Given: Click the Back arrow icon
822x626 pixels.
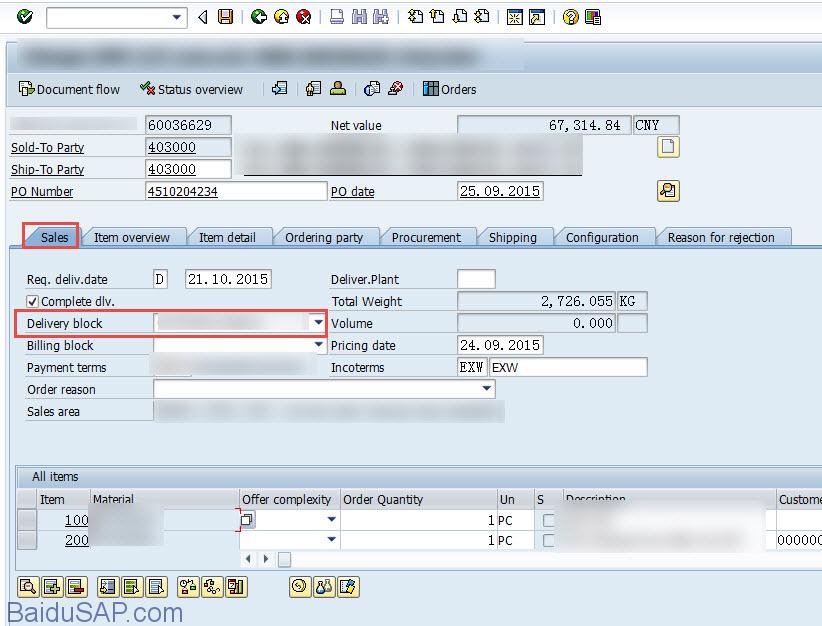Looking at the screenshot, I should coord(257,16).
